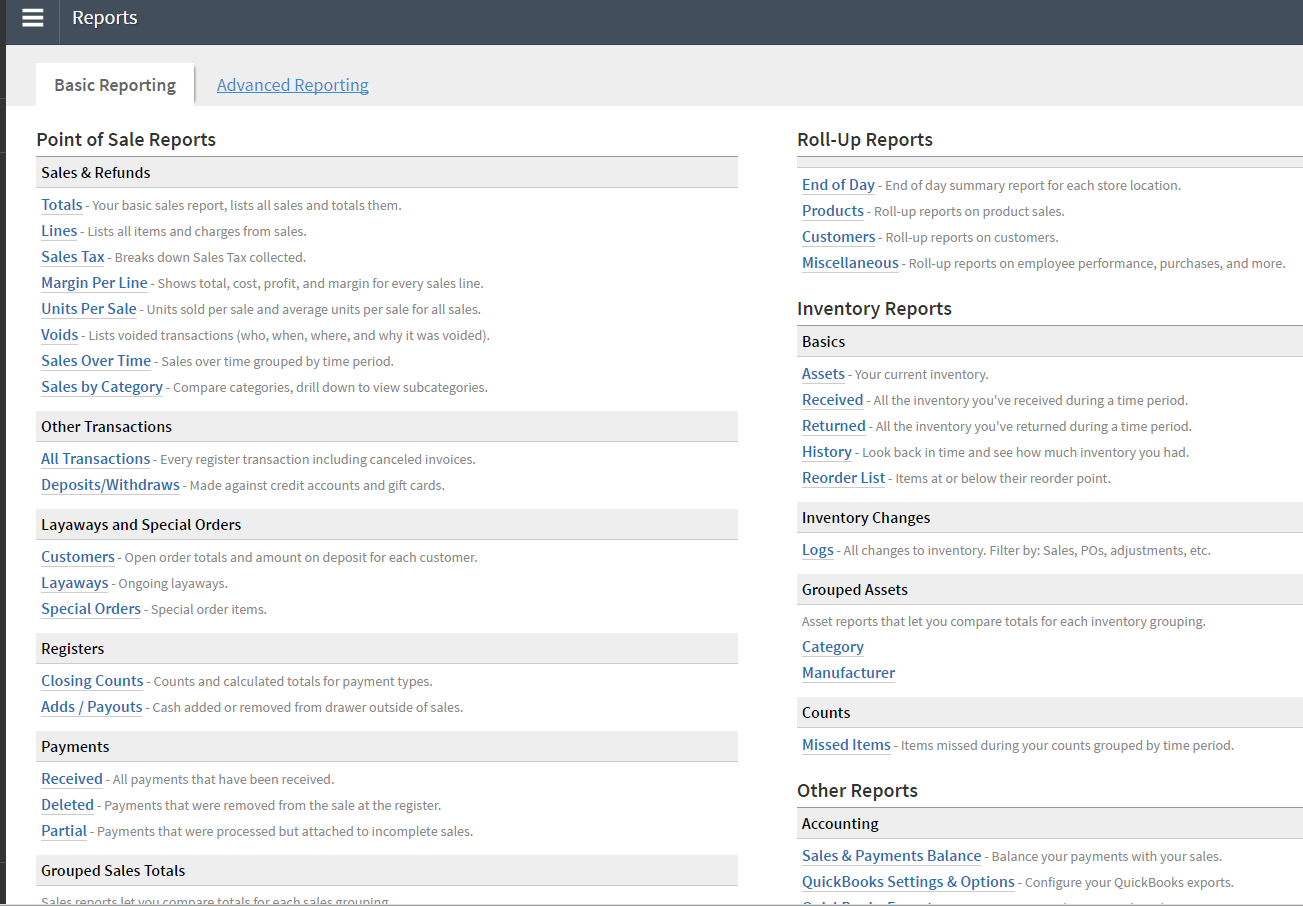This screenshot has height=906, width=1303.
Task: Click the Counts section header
Action: [x=1050, y=713]
